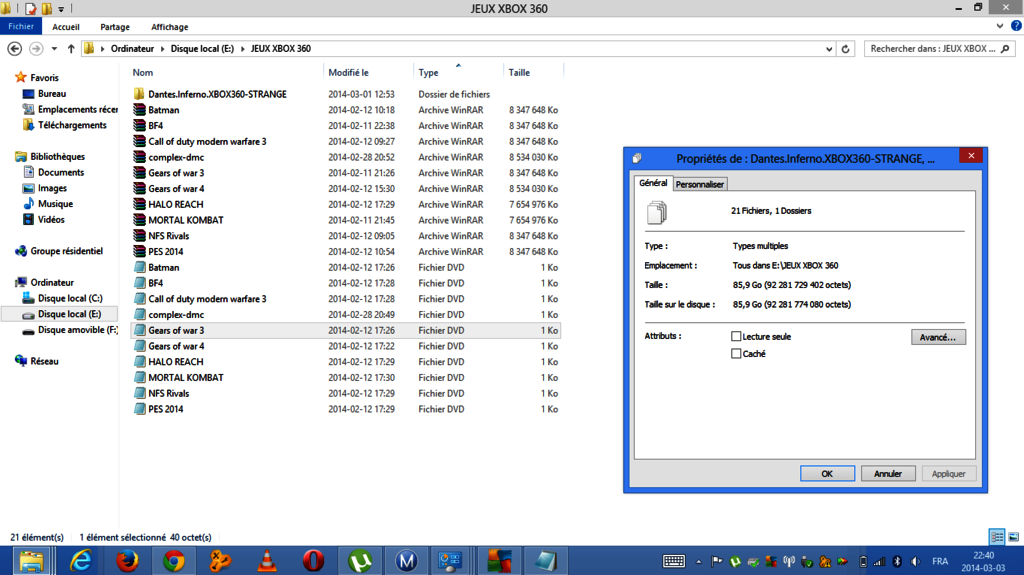Switch to details view layout icon

(997, 537)
